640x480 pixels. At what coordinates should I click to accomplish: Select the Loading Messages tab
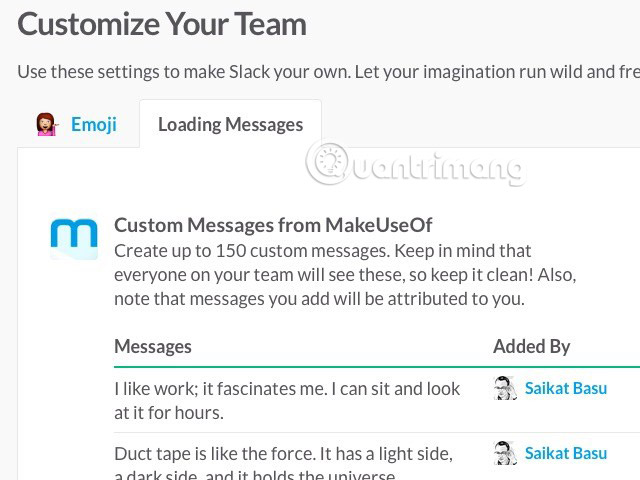(230, 125)
